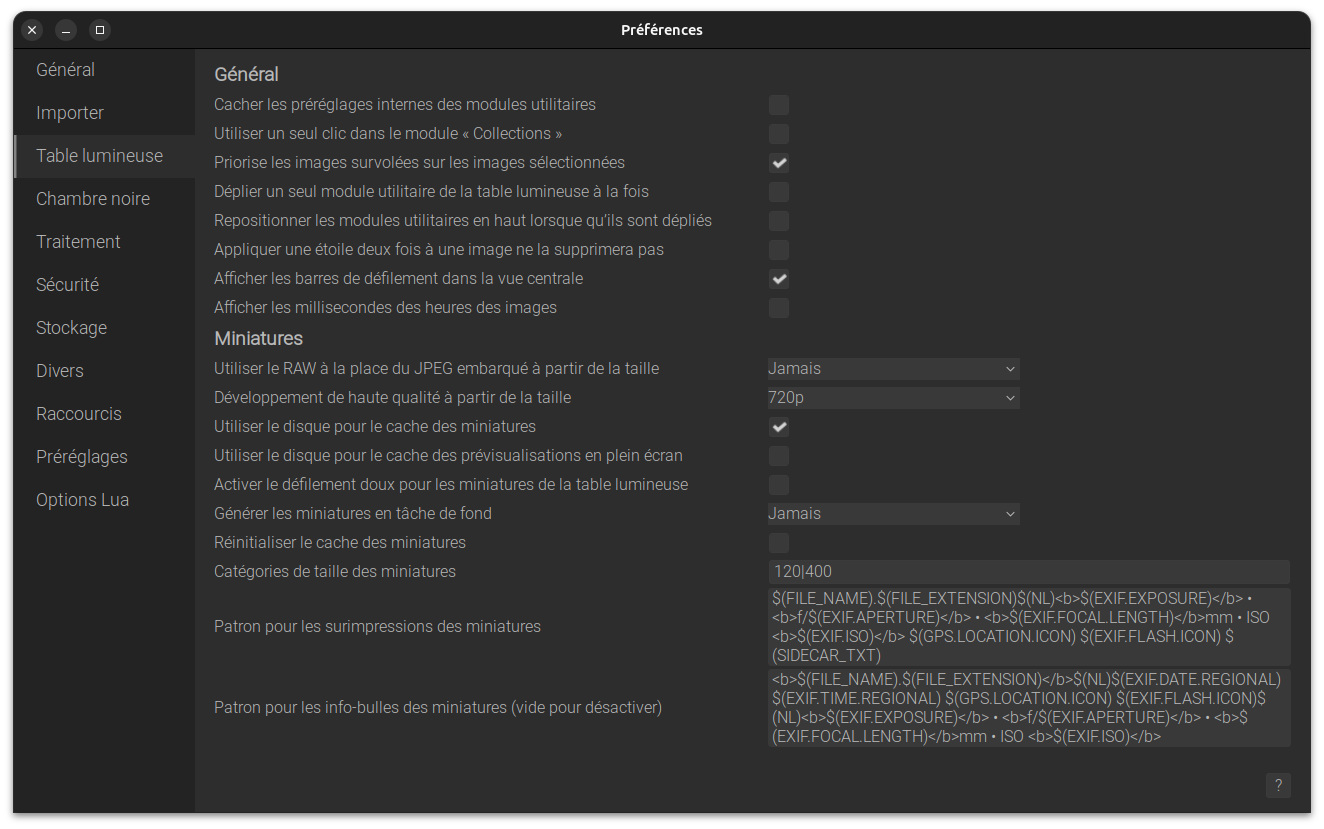Screen dimensions: 1324x829
Task: Click the thumbnail size categories field
Action: (1028, 572)
